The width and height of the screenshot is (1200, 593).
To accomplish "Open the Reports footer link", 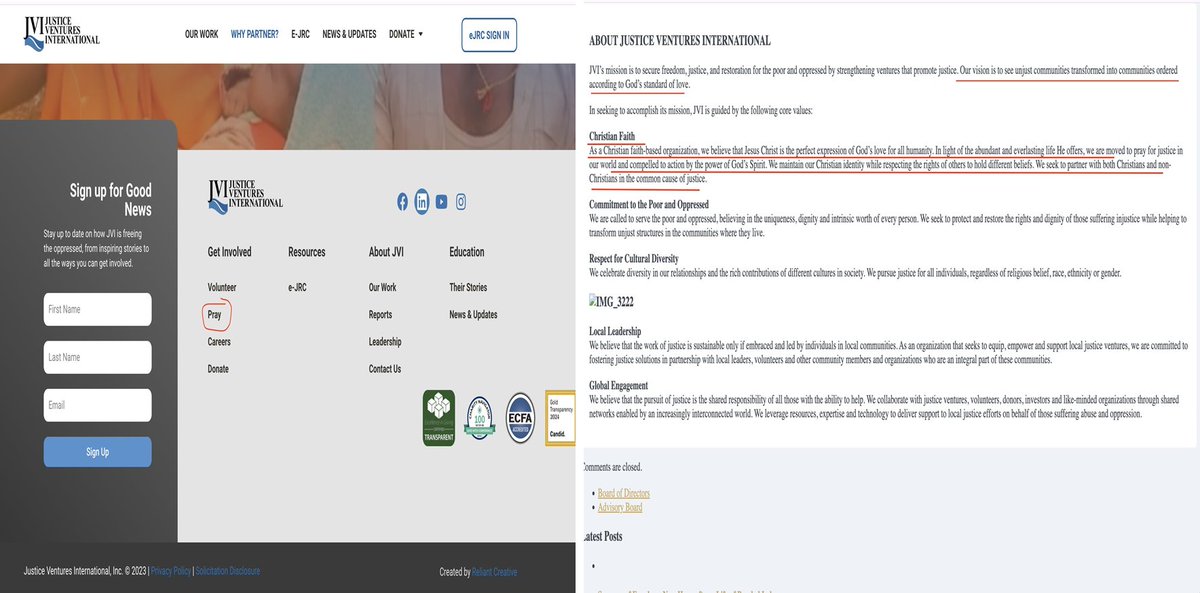I will coord(380,314).
